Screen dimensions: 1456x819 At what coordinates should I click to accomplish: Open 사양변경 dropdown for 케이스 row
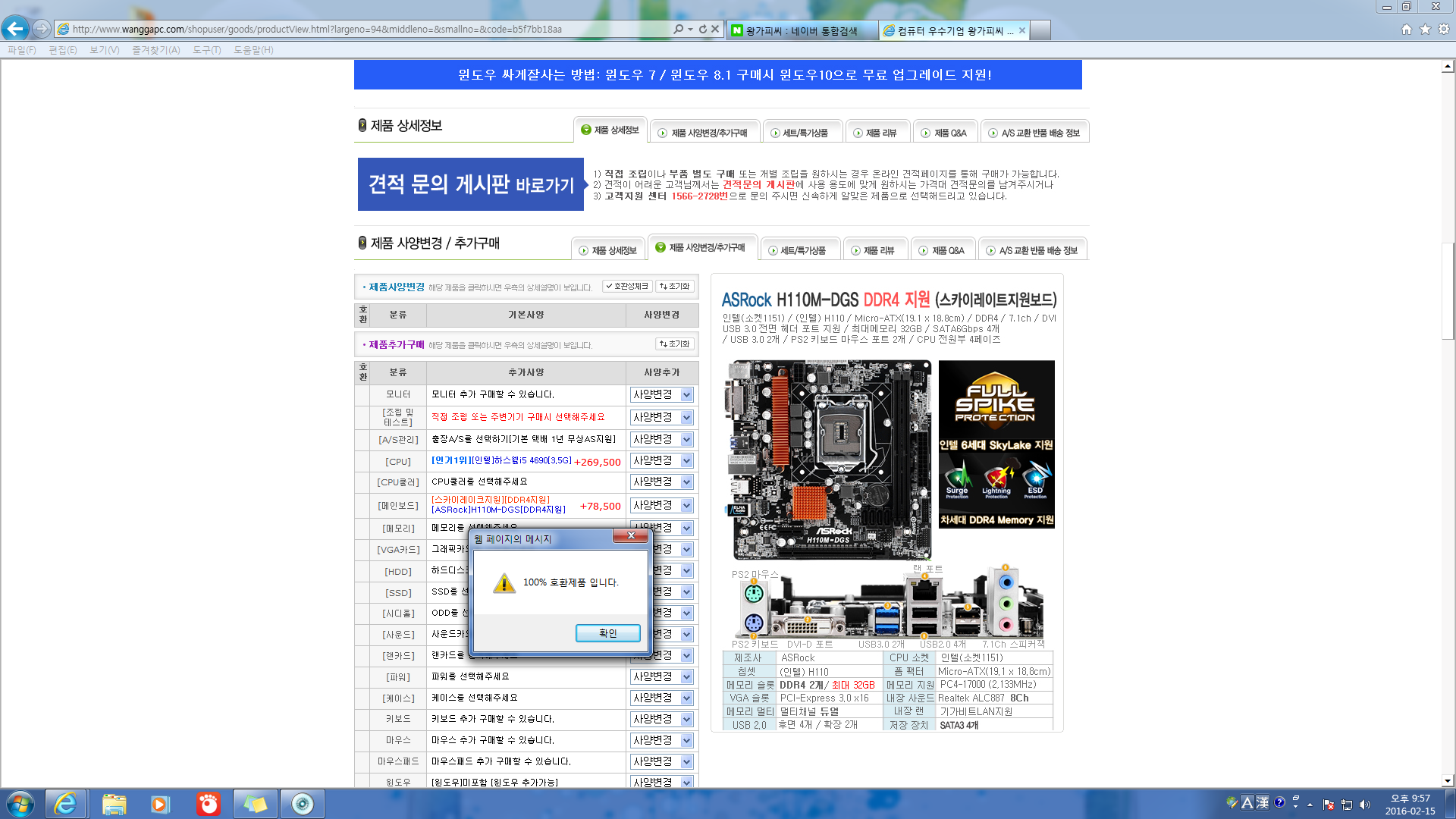[662, 698]
